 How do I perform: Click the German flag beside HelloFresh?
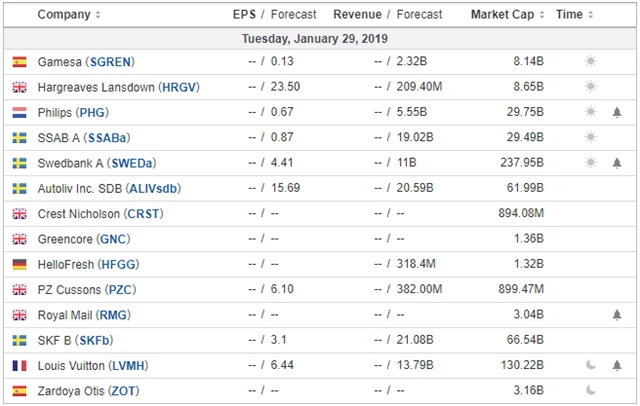pyautogui.click(x=19, y=264)
